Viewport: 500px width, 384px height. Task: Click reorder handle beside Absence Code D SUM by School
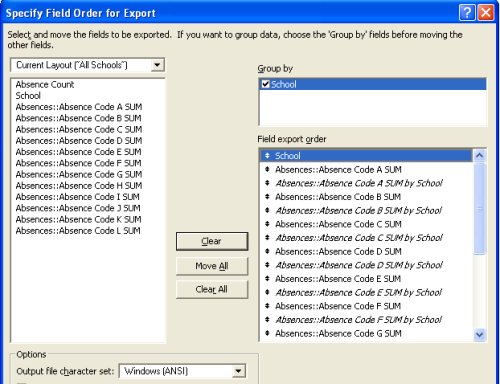point(267,265)
